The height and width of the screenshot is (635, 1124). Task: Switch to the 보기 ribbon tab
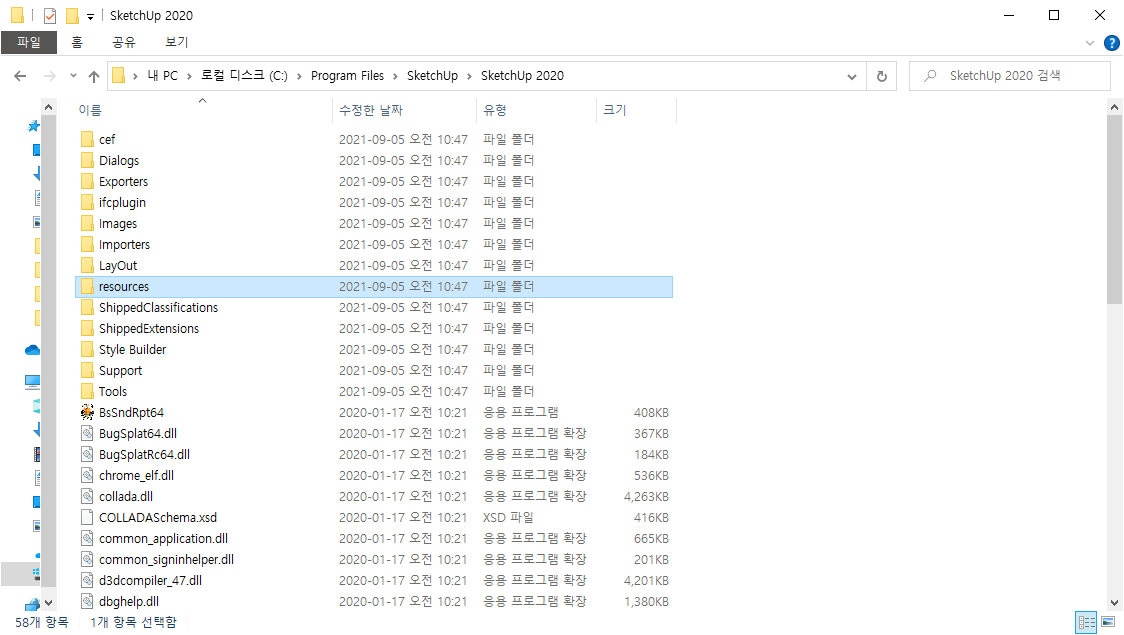[176, 42]
